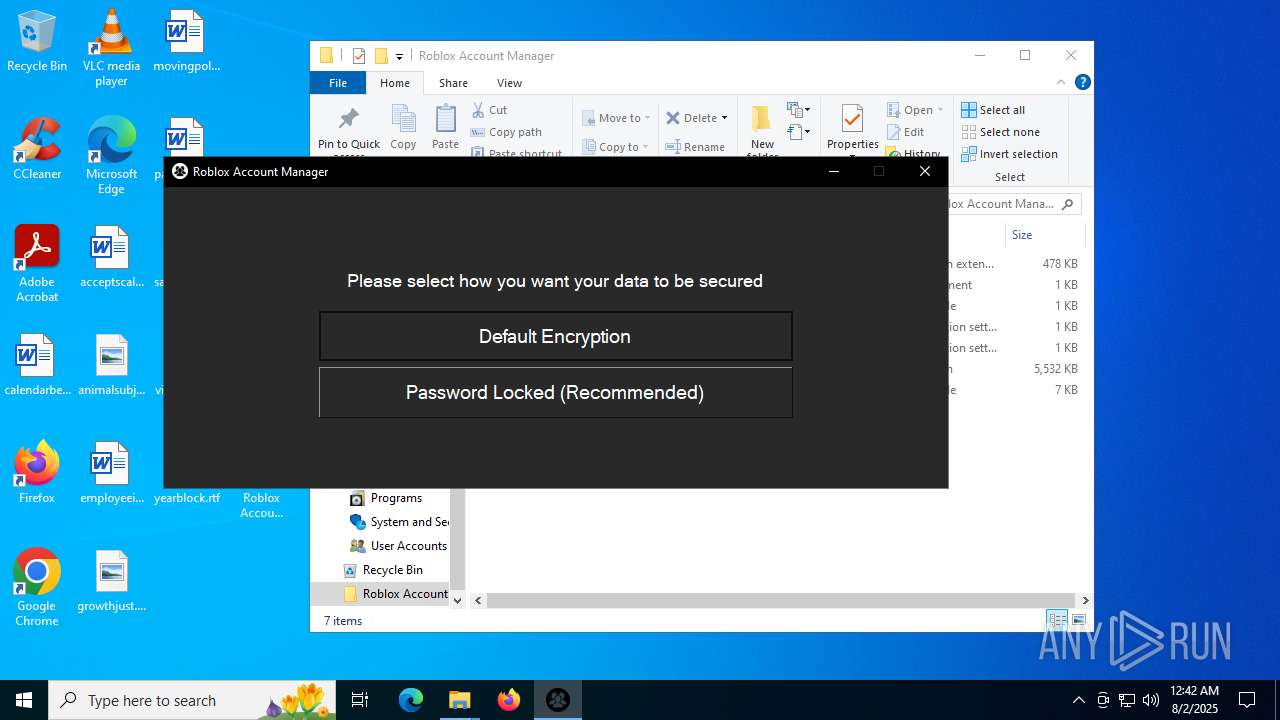Screen dimensions: 1280x720
Task: Click the 478 KB size cell
Action: coord(1059,264)
